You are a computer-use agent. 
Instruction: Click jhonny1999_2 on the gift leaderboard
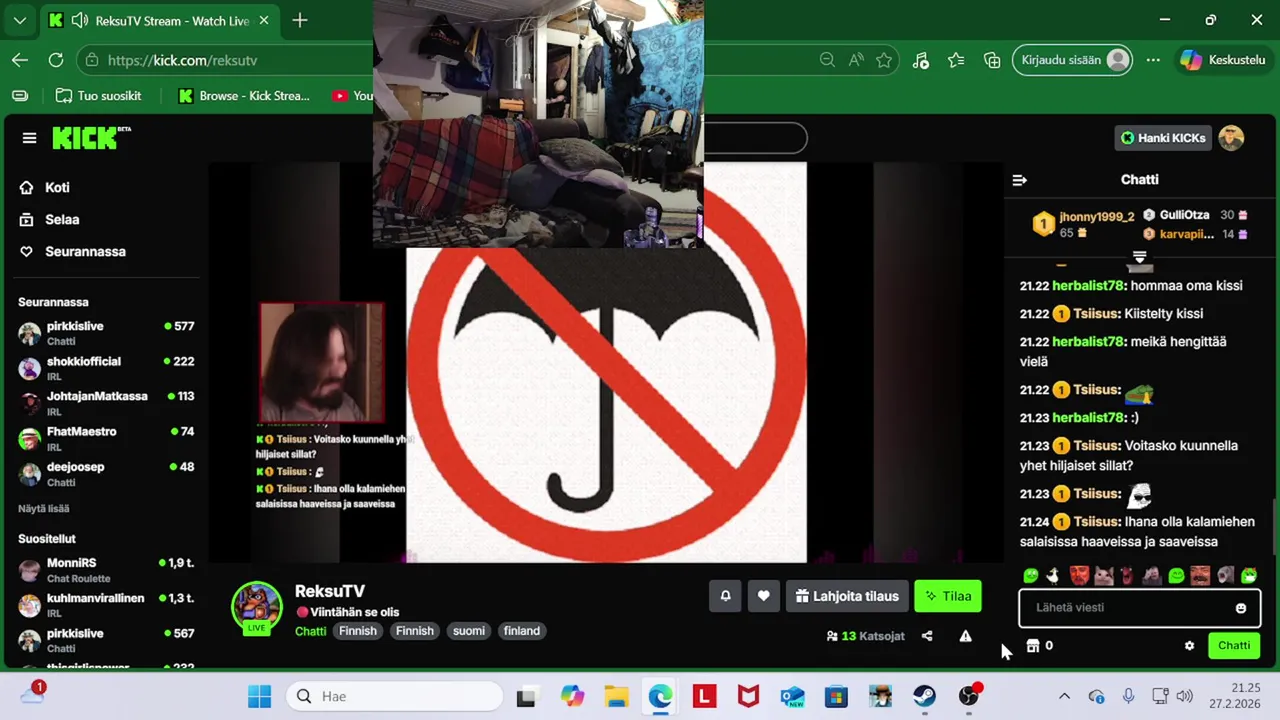click(x=1097, y=216)
